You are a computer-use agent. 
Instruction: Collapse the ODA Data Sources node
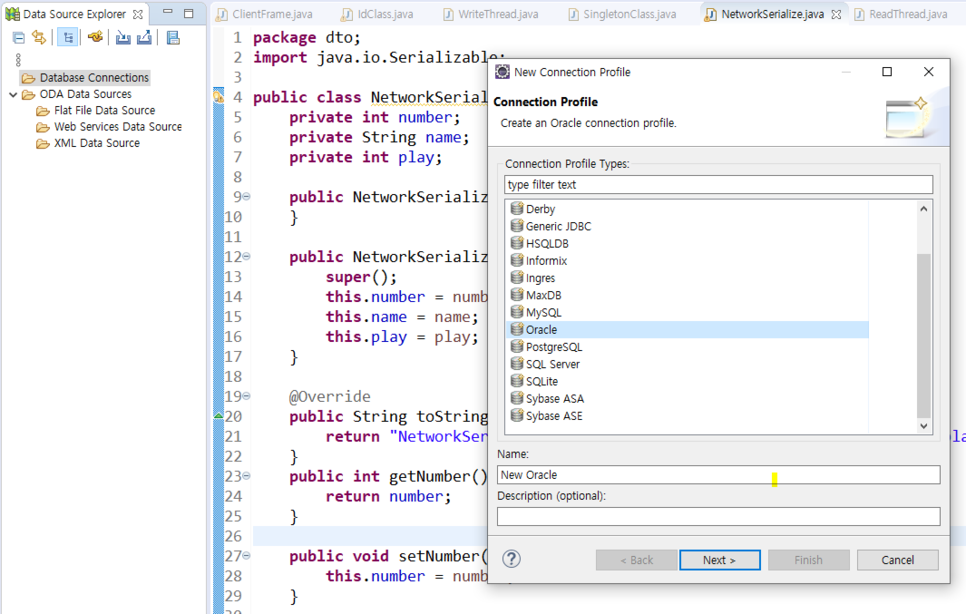click(13, 95)
